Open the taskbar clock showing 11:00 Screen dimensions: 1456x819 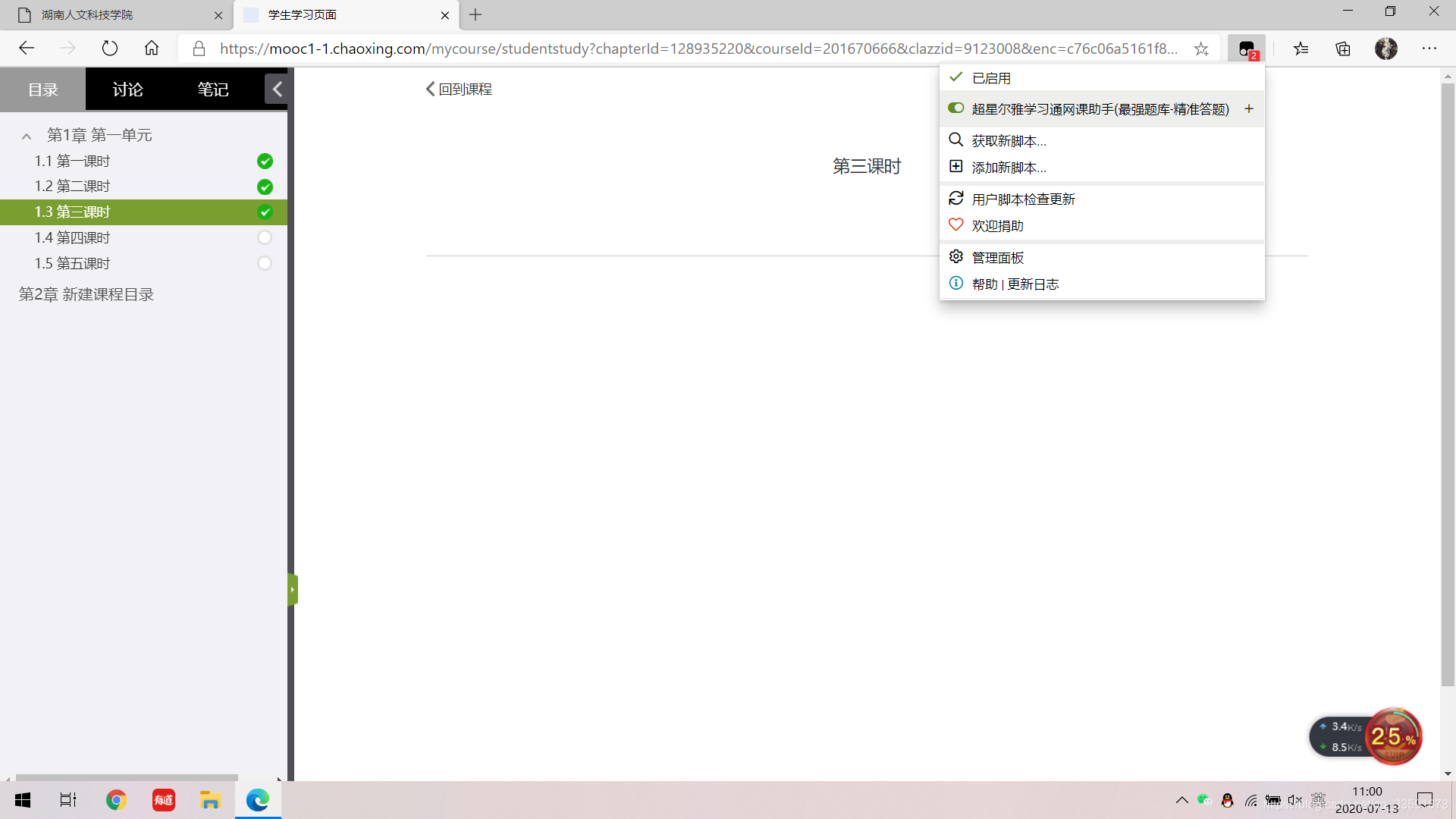pos(1367,800)
